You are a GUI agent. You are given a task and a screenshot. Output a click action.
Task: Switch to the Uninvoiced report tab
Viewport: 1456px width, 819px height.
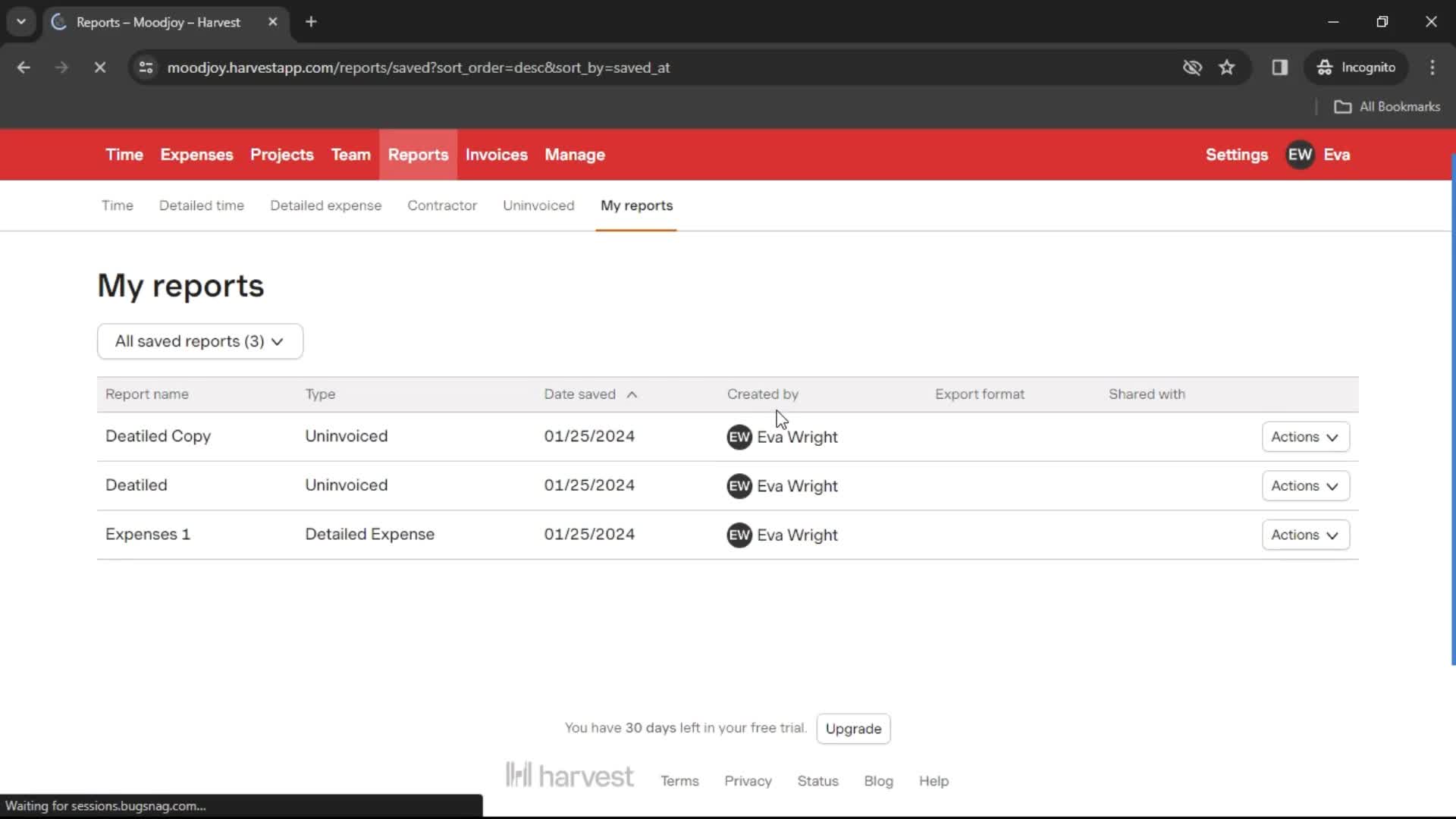538,206
